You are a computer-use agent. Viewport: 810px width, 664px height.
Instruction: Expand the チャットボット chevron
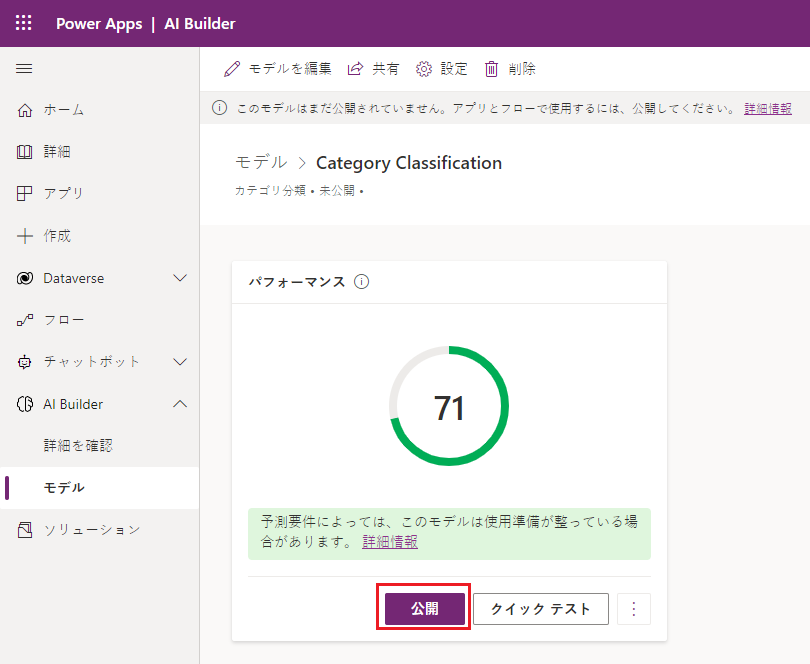180,362
